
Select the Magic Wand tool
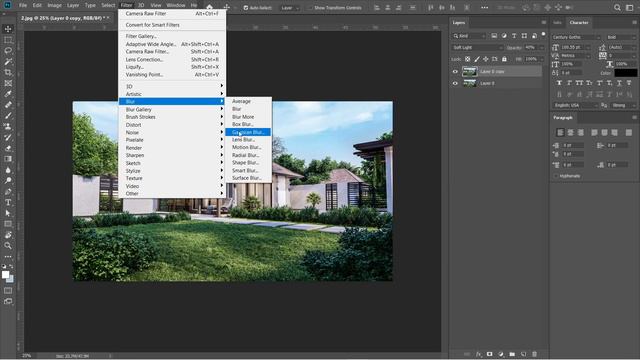8,62
